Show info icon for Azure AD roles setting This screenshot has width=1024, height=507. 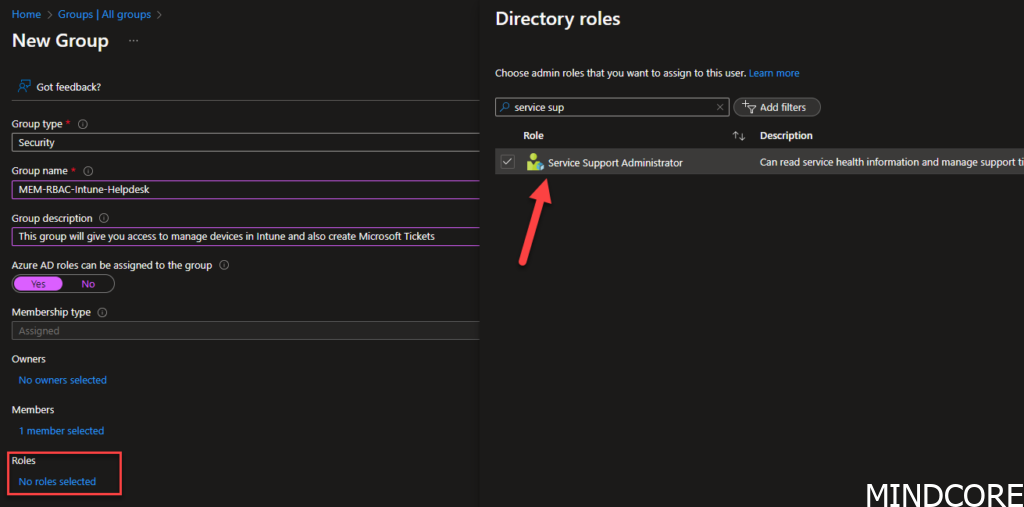[224, 265]
